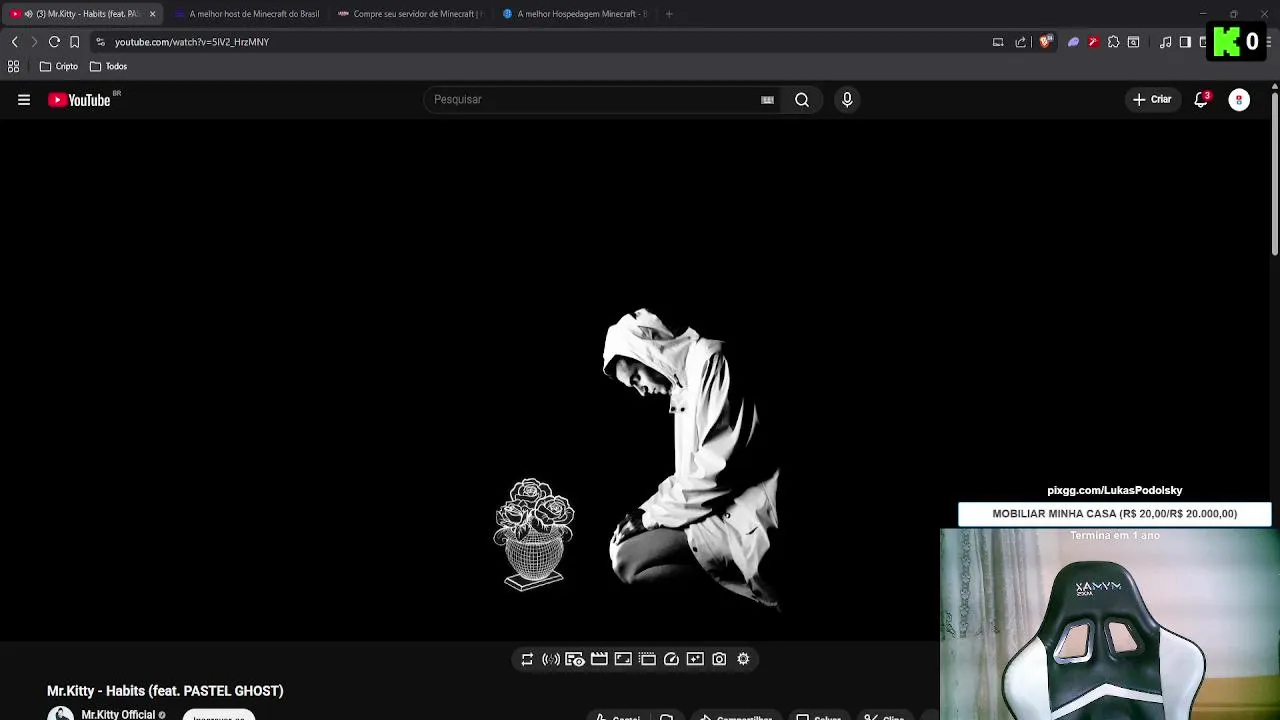Screen dimensions: 1280x720
Task: Open media control music note icon
Action: click(1165, 42)
